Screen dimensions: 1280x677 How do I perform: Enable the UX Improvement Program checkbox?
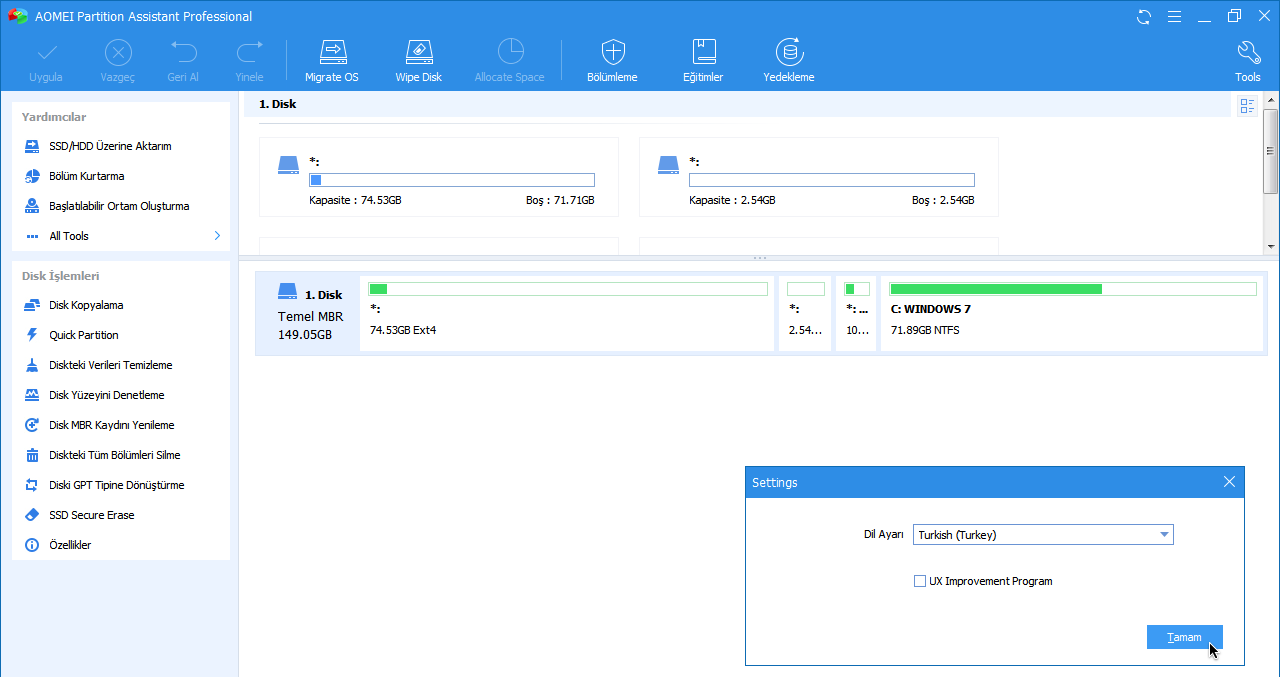pyautogui.click(x=920, y=581)
